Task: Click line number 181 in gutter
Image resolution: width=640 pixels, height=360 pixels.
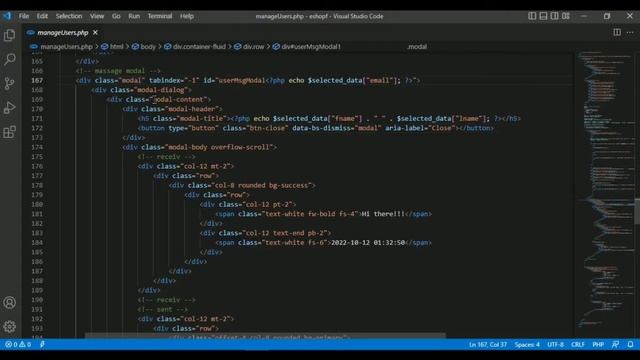Action: point(37,214)
